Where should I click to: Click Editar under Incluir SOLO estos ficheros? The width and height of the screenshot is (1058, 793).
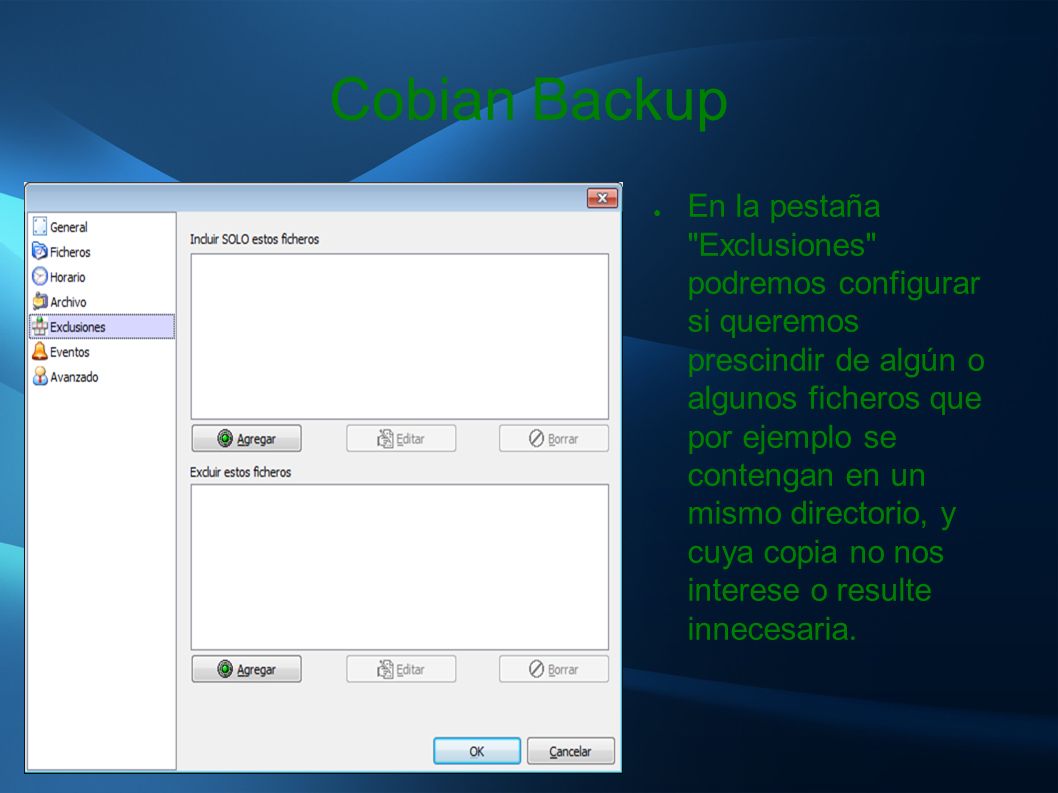pos(401,439)
